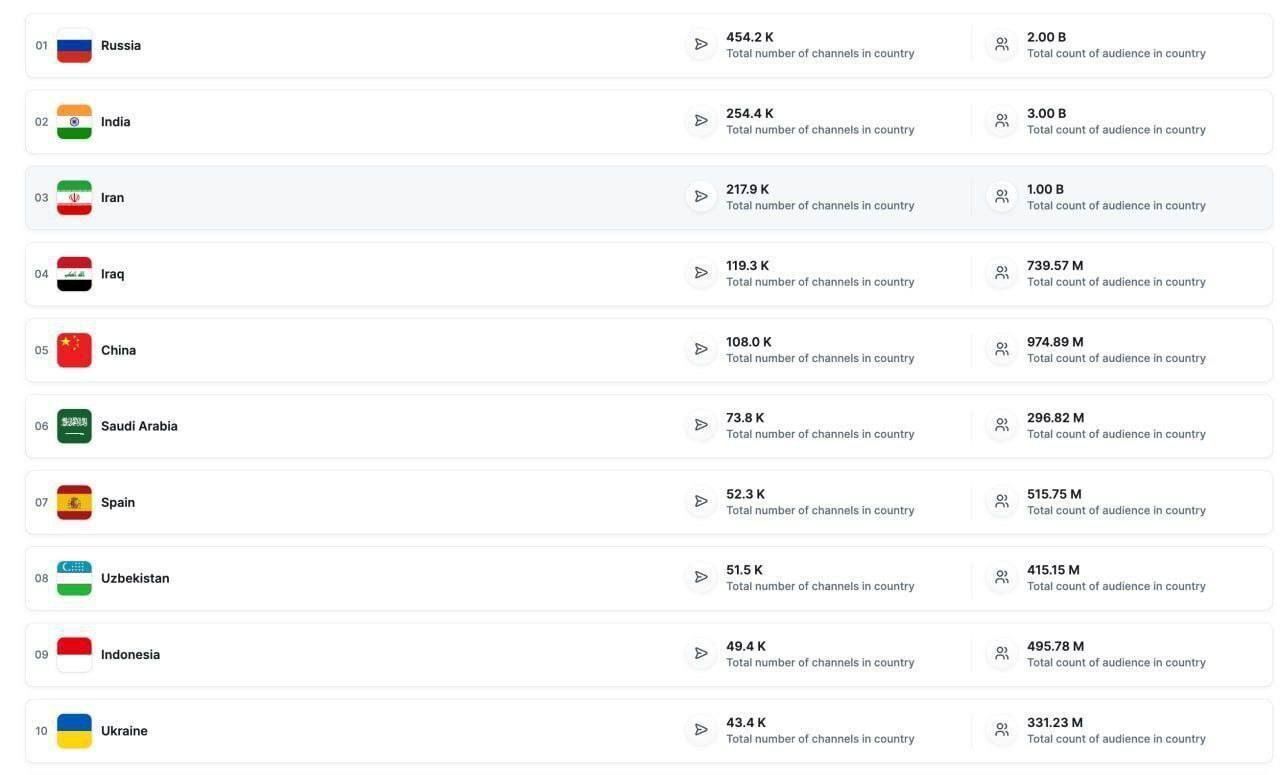Click Indonesia's 495.78 M audience count
The width and height of the screenshot is (1280, 775).
1055,646
